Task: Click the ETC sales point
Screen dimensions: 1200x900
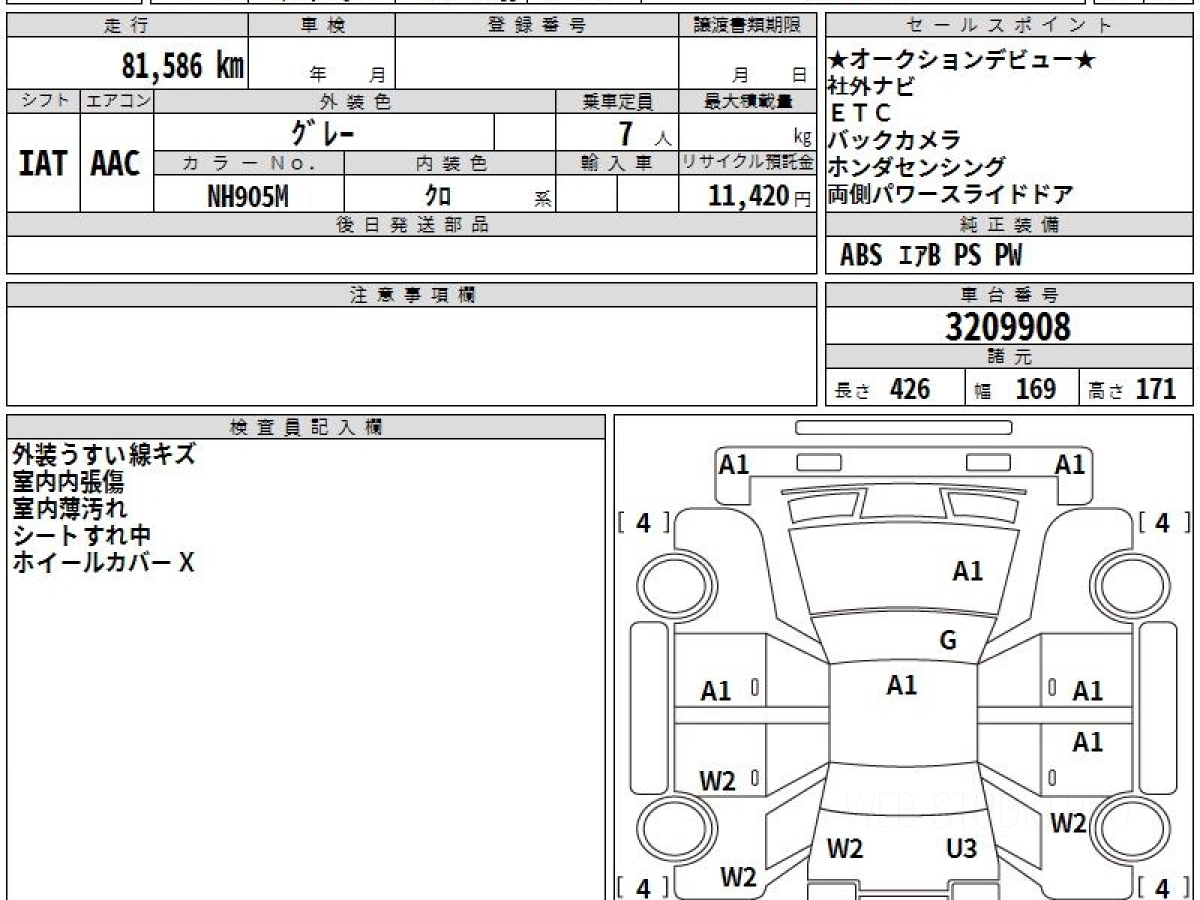Action: click(860, 113)
